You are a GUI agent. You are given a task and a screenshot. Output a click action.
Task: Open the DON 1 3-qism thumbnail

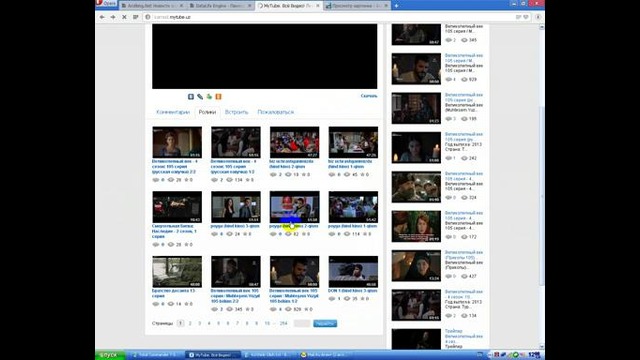353,272
